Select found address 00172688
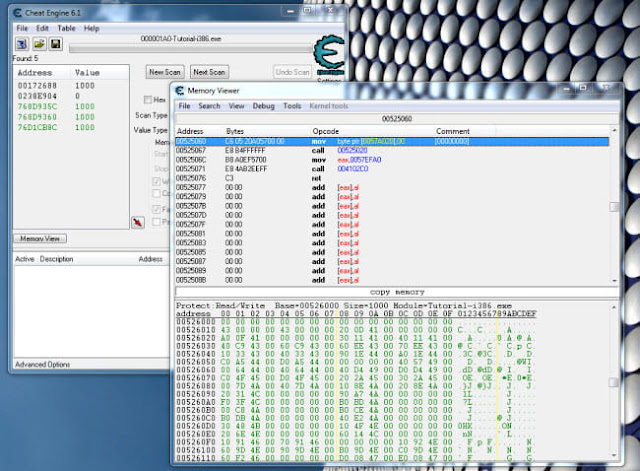This screenshot has width=640, height=471. [71, 86]
